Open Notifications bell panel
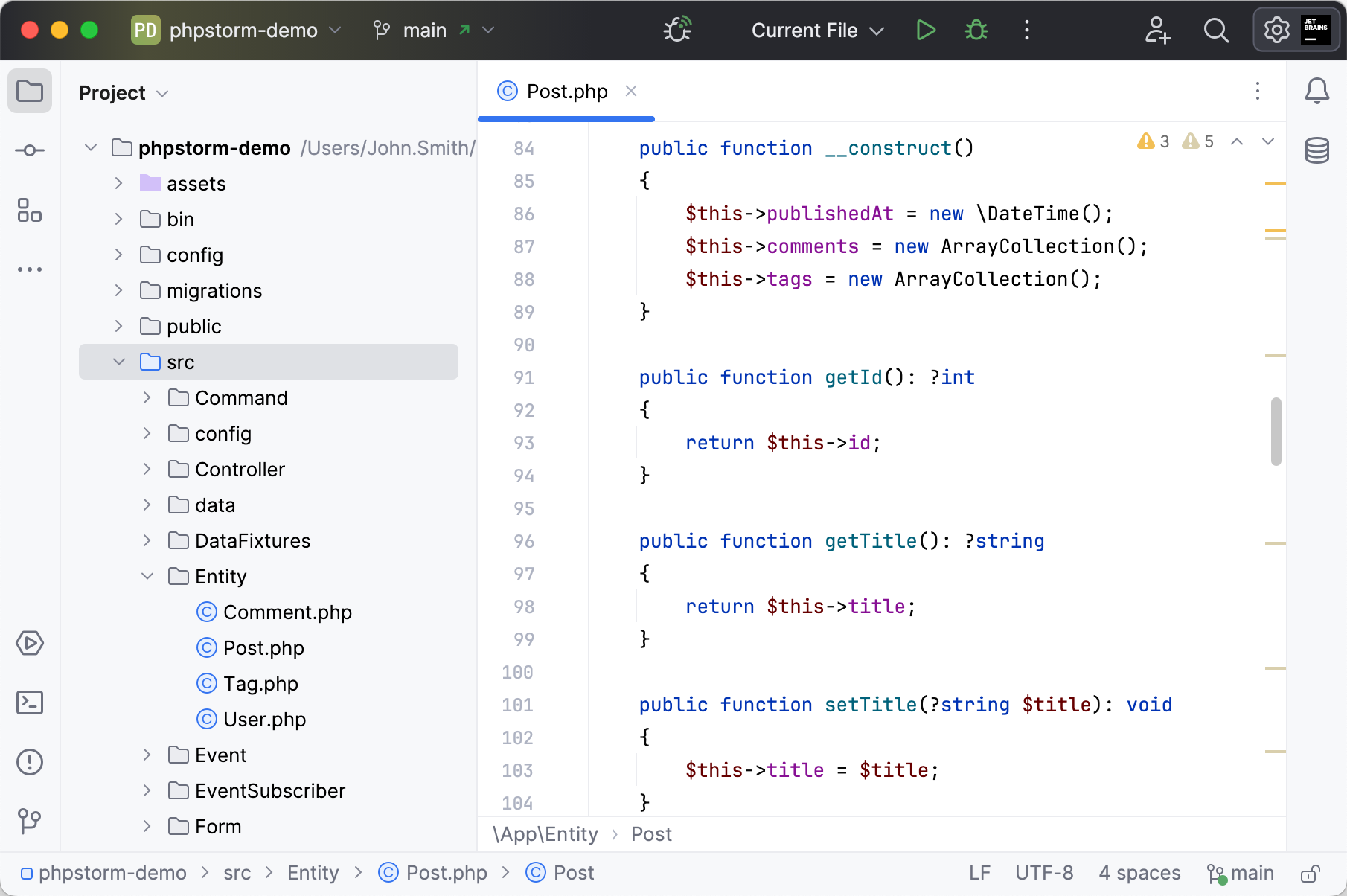The height and width of the screenshot is (896, 1347). coord(1316,91)
